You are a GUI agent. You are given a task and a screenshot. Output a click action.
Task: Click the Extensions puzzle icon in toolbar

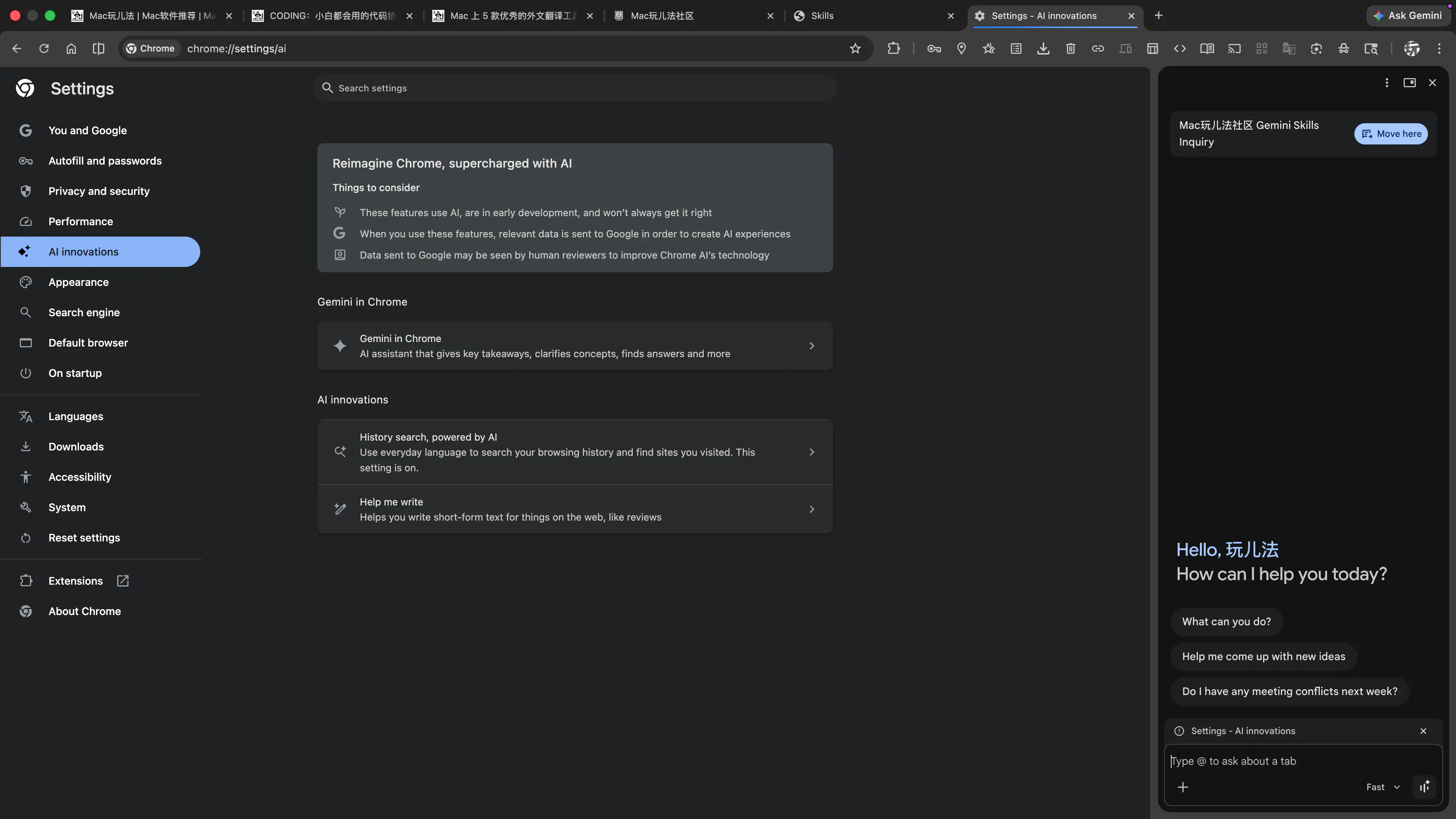coord(893,49)
